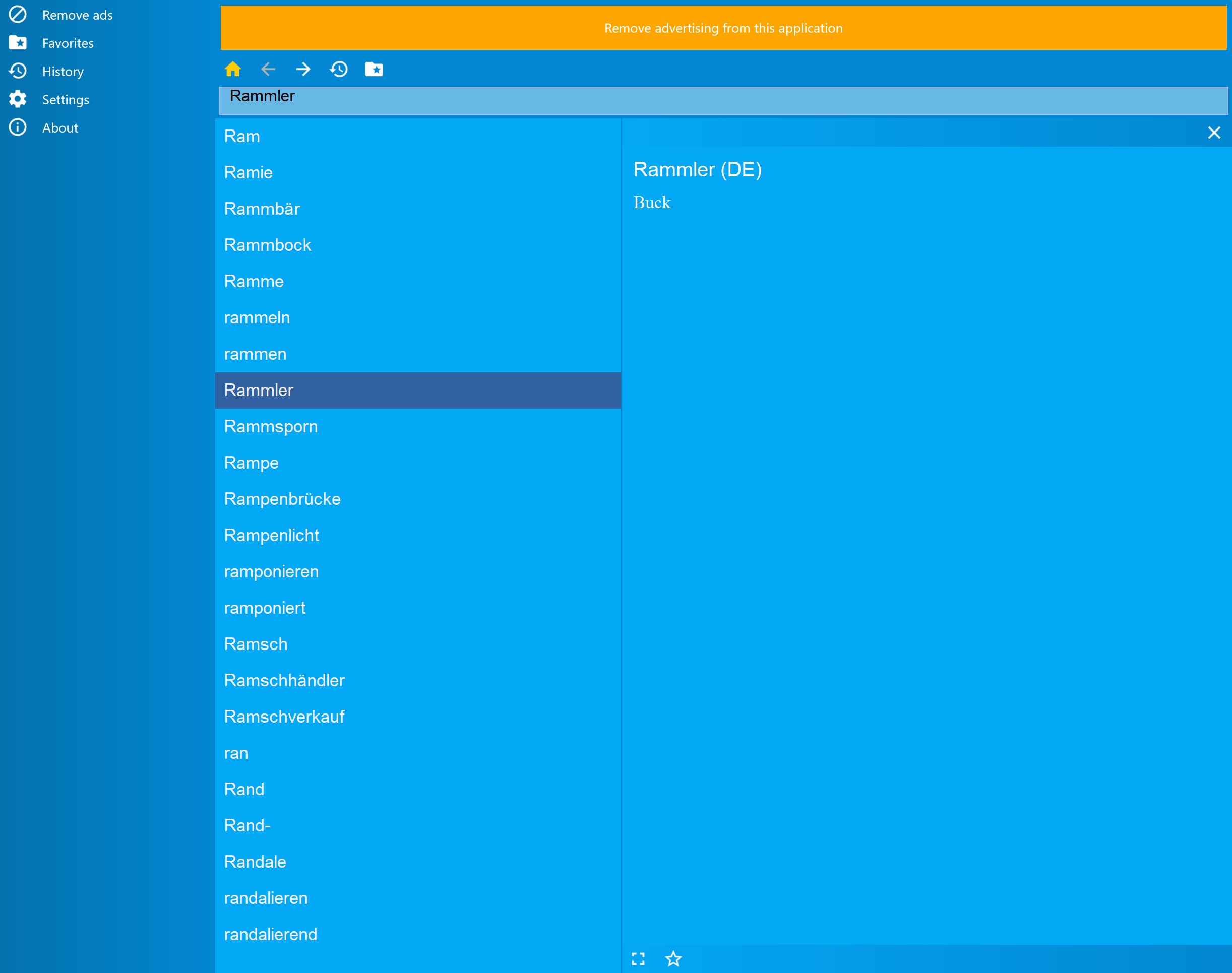
Task: Open History from the sidebar
Action: (63, 71)
